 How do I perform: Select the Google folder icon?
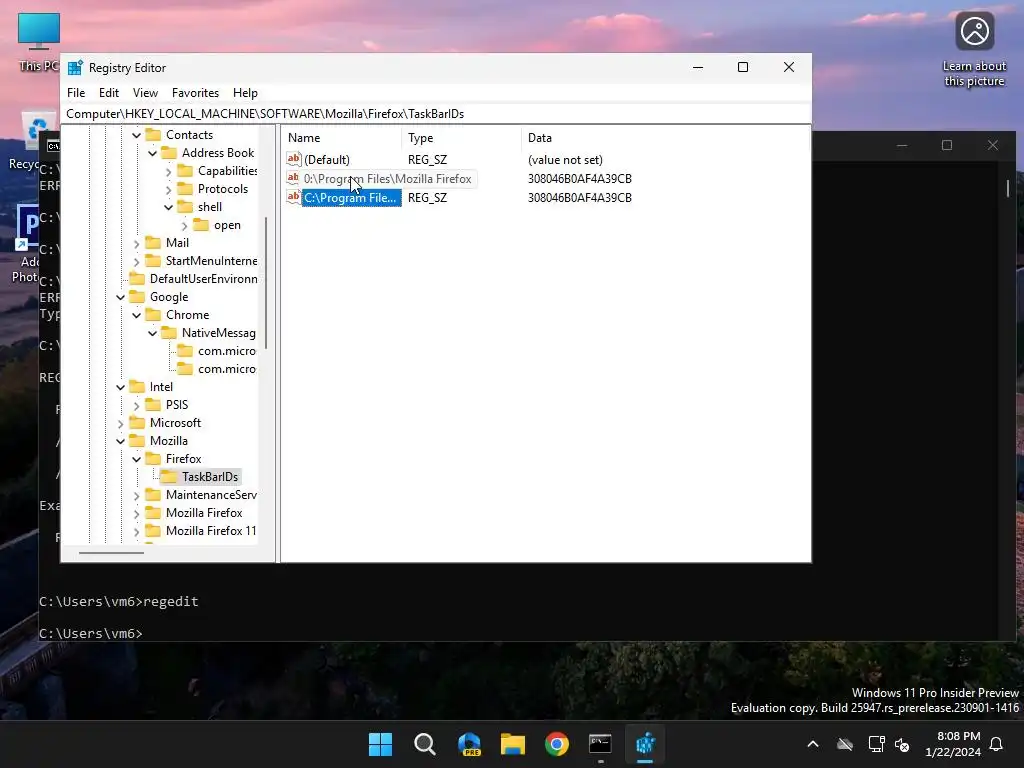click(137, 296)
